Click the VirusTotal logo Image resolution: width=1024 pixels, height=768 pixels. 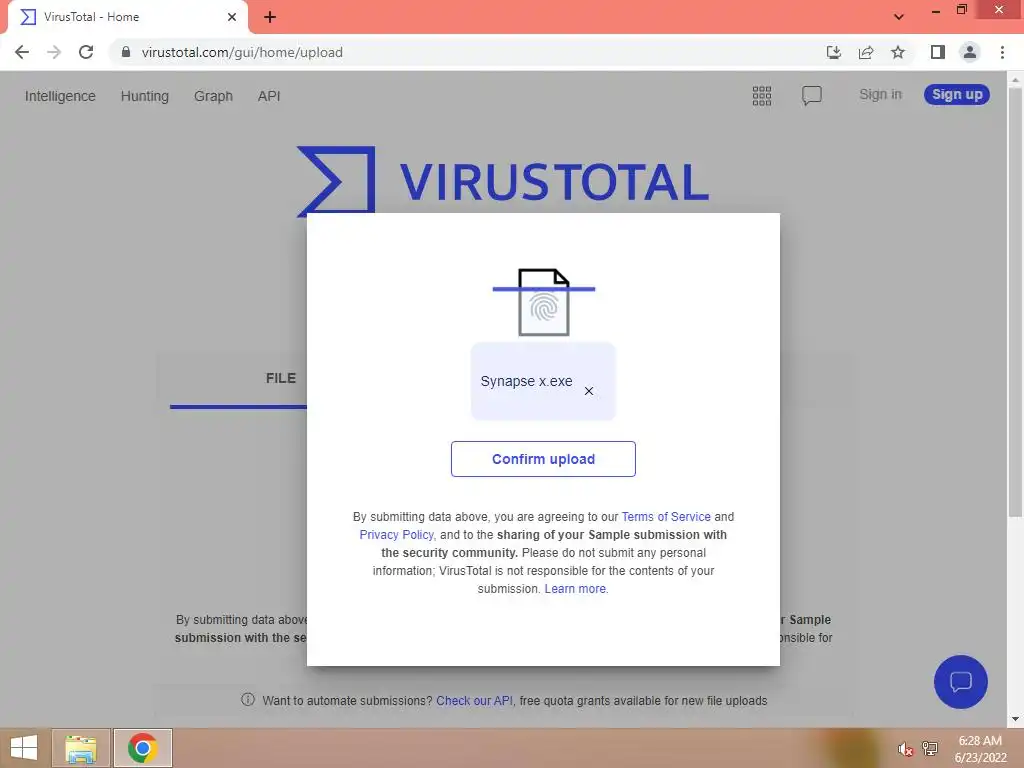(502, 180)
